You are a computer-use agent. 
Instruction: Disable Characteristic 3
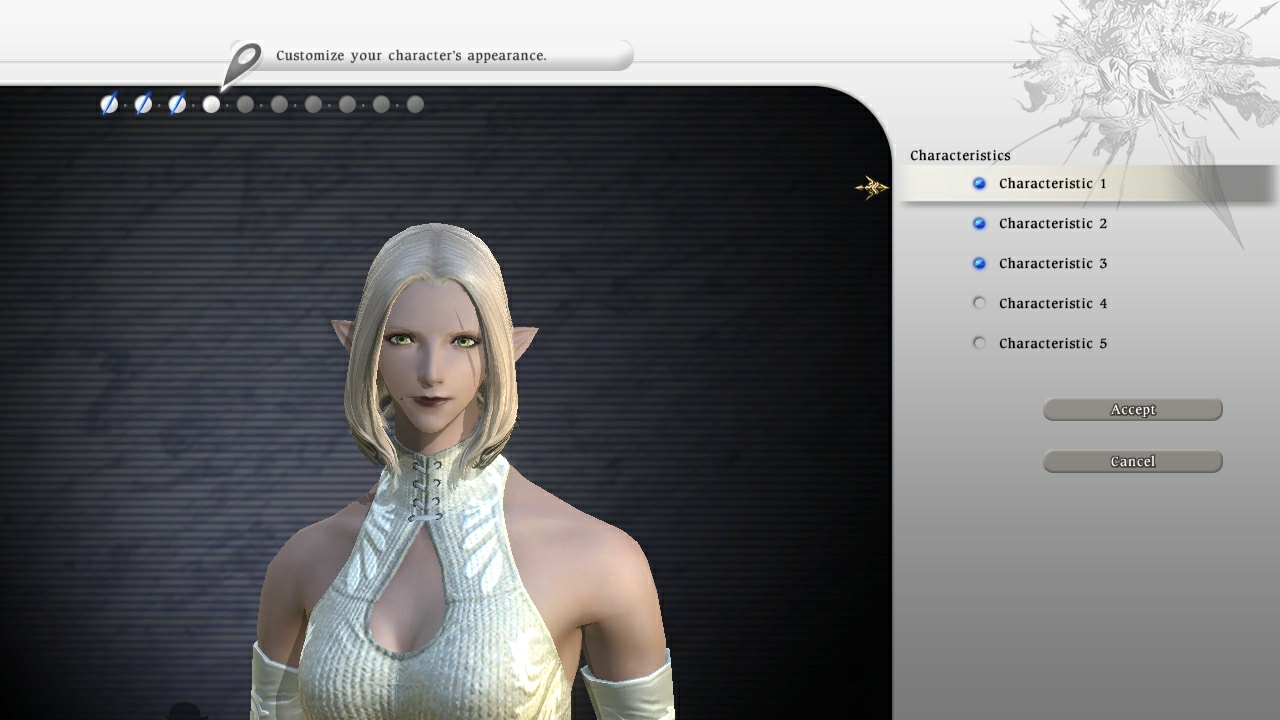(x=979, y=263)
